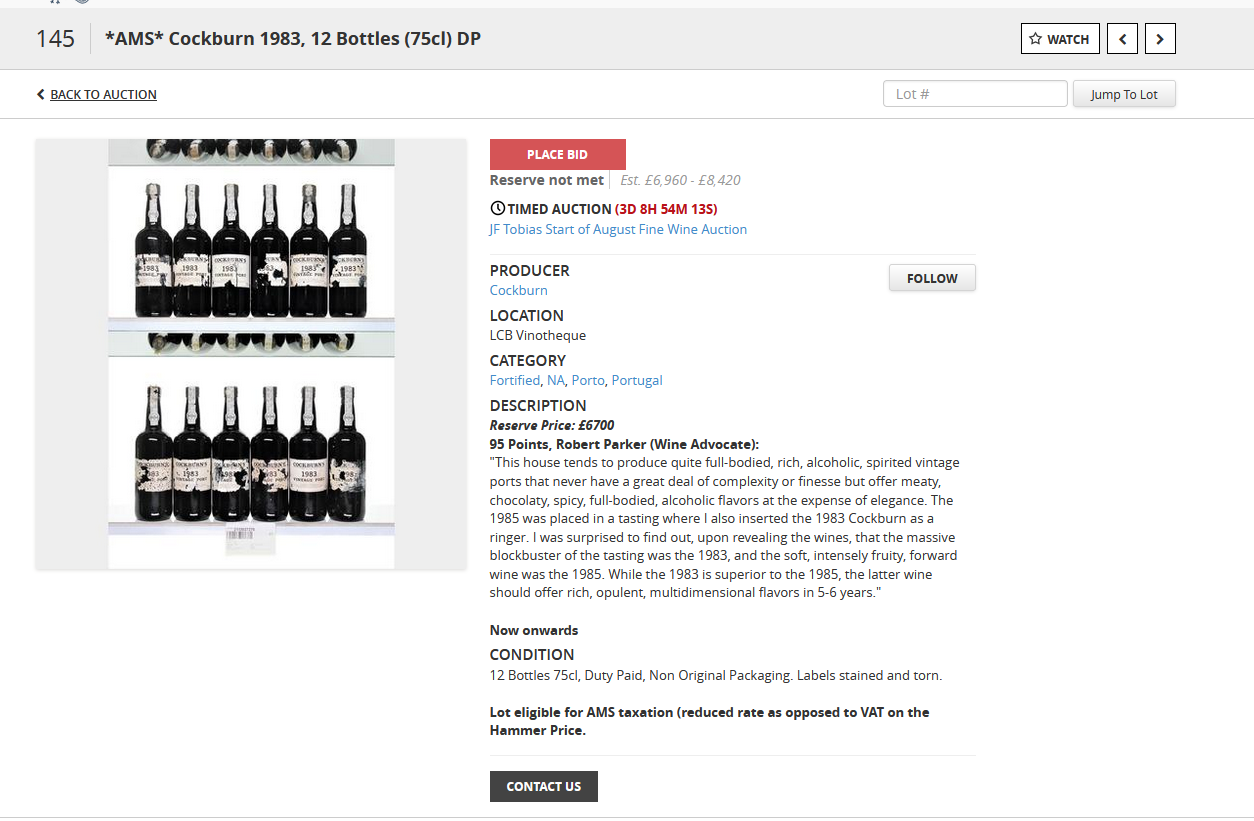Viewport: 1254px width, 821px height.
Task: Open the Cockburn producer link
Action: click(x=518, y=290)
